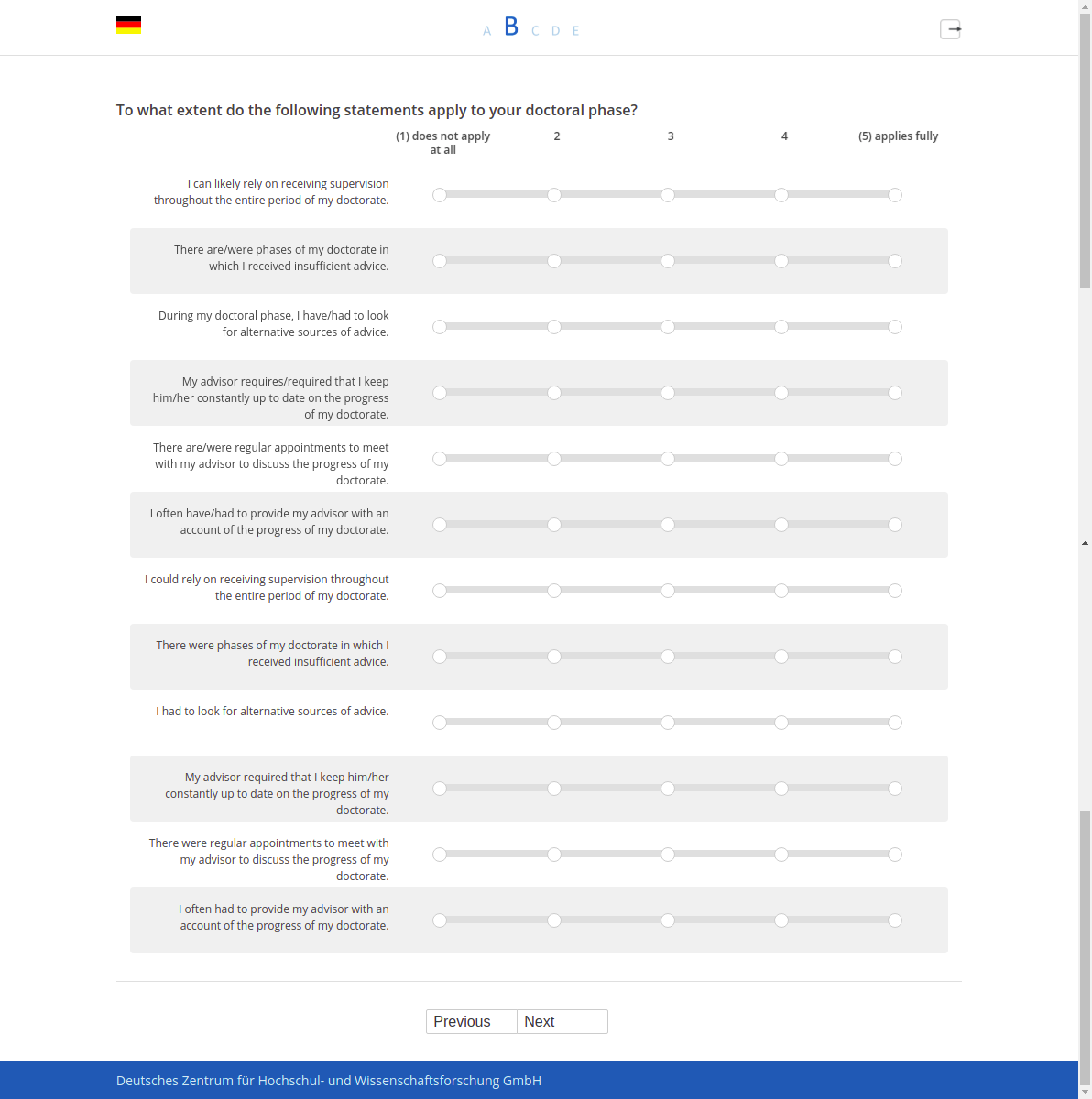Click the "I had to look for alternative sources of advice." statement

tap(272, 712)
